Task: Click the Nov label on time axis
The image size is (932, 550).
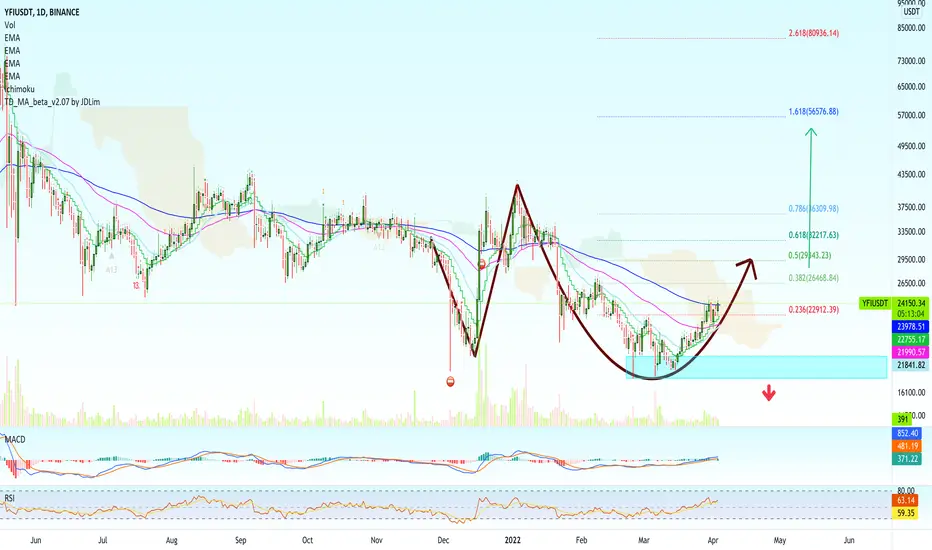Action: [376, 540]
